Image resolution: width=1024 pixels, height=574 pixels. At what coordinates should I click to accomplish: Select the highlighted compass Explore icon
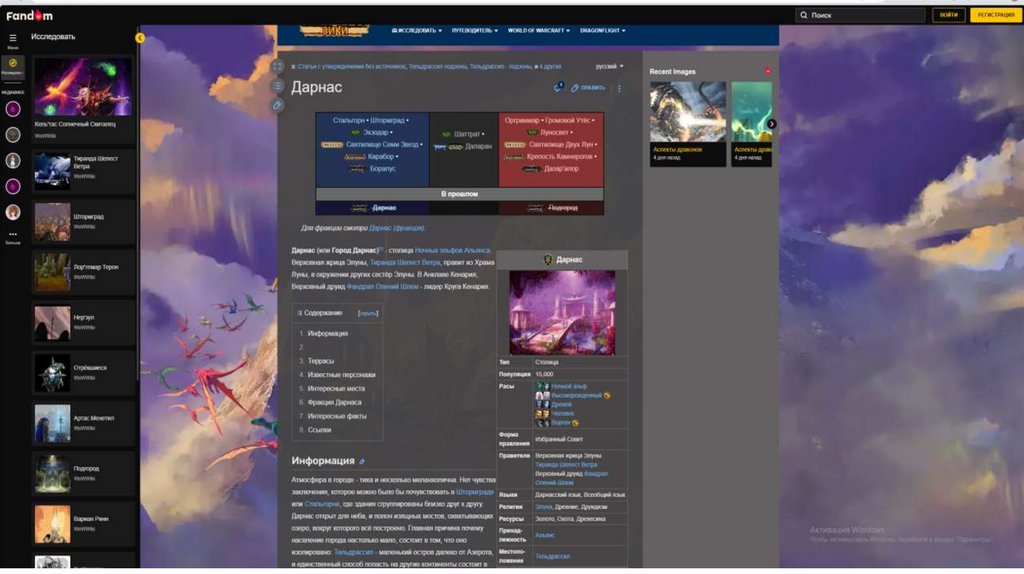click(12, 63)
